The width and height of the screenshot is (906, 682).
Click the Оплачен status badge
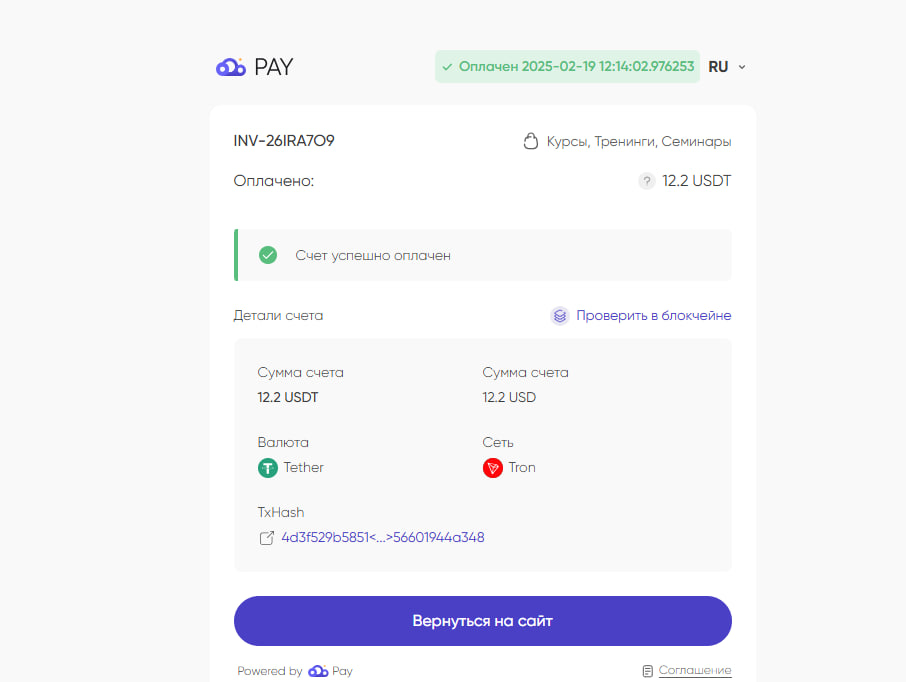point(567,66)
